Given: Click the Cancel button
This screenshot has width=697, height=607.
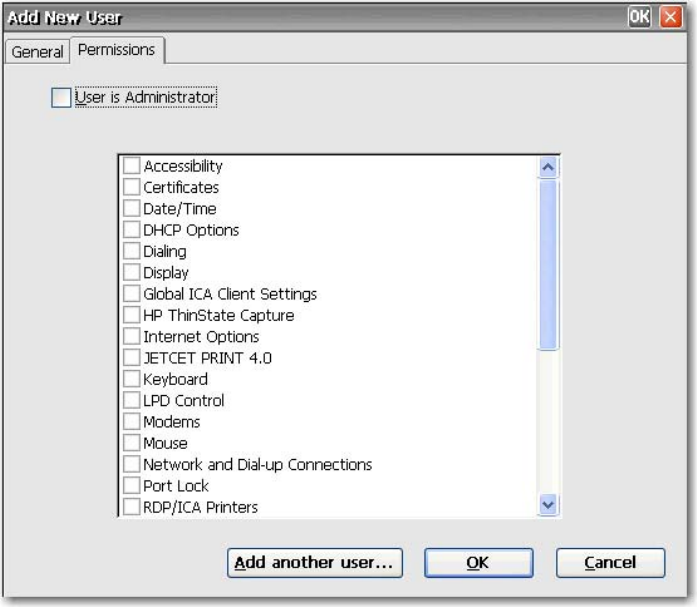Looking at the screenshot, I should click(x=610, y=563).
